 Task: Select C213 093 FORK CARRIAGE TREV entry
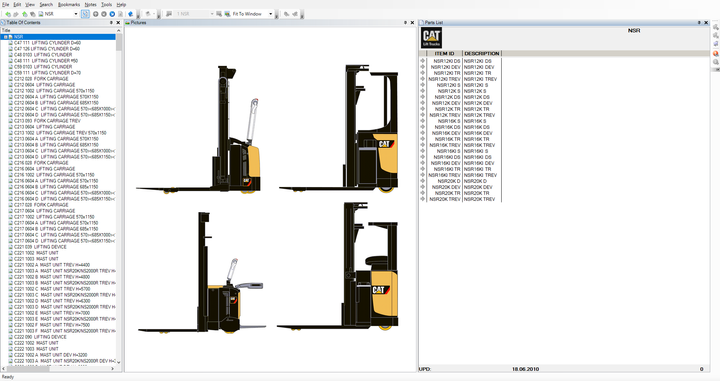click(x=47, y=121)
